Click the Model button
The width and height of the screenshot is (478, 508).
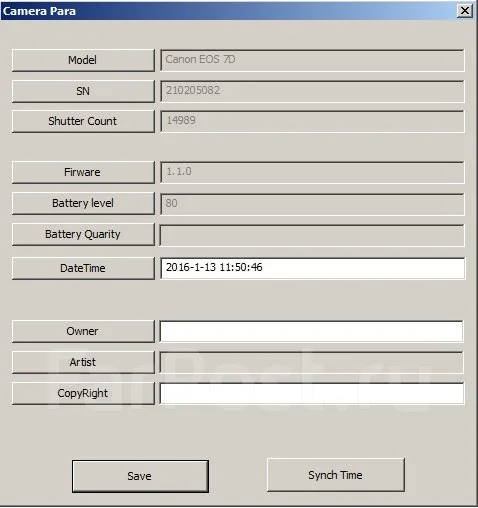pyautogui.click(x=83, y=60)
